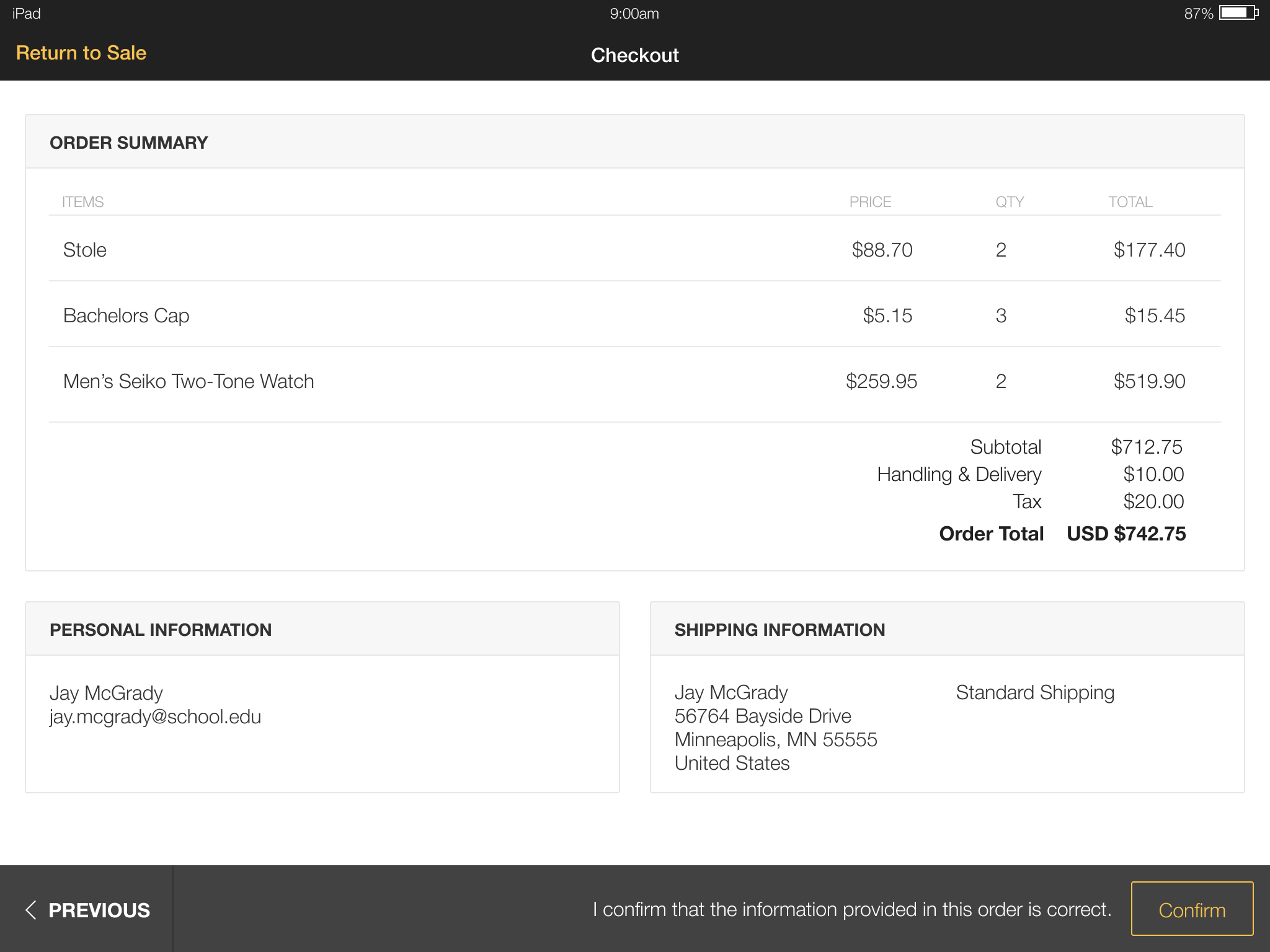The height and width of the screenshot is (952, 1270).
Task: Tap the battery icon in status bar
Action: [1238, 13]
